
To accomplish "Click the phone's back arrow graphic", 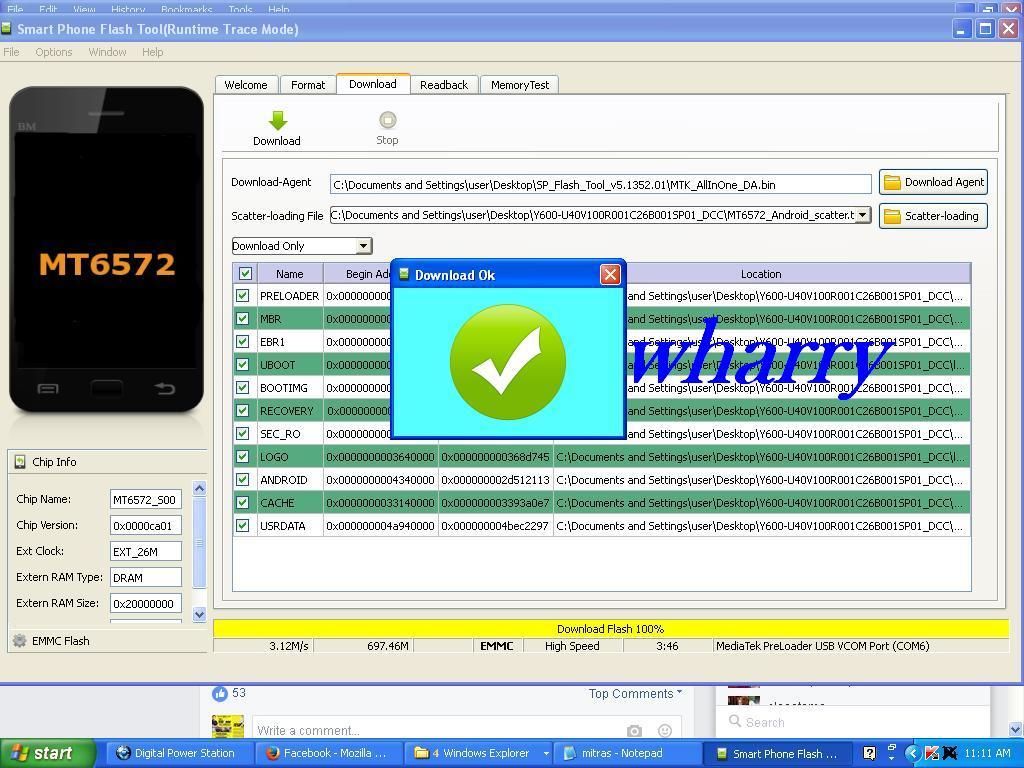I will pyautogui.click(x=164, y=388).
